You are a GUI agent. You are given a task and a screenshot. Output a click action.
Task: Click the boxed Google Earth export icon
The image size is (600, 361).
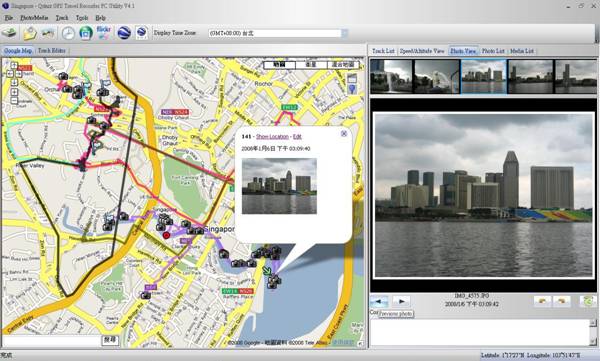(141, 33)
